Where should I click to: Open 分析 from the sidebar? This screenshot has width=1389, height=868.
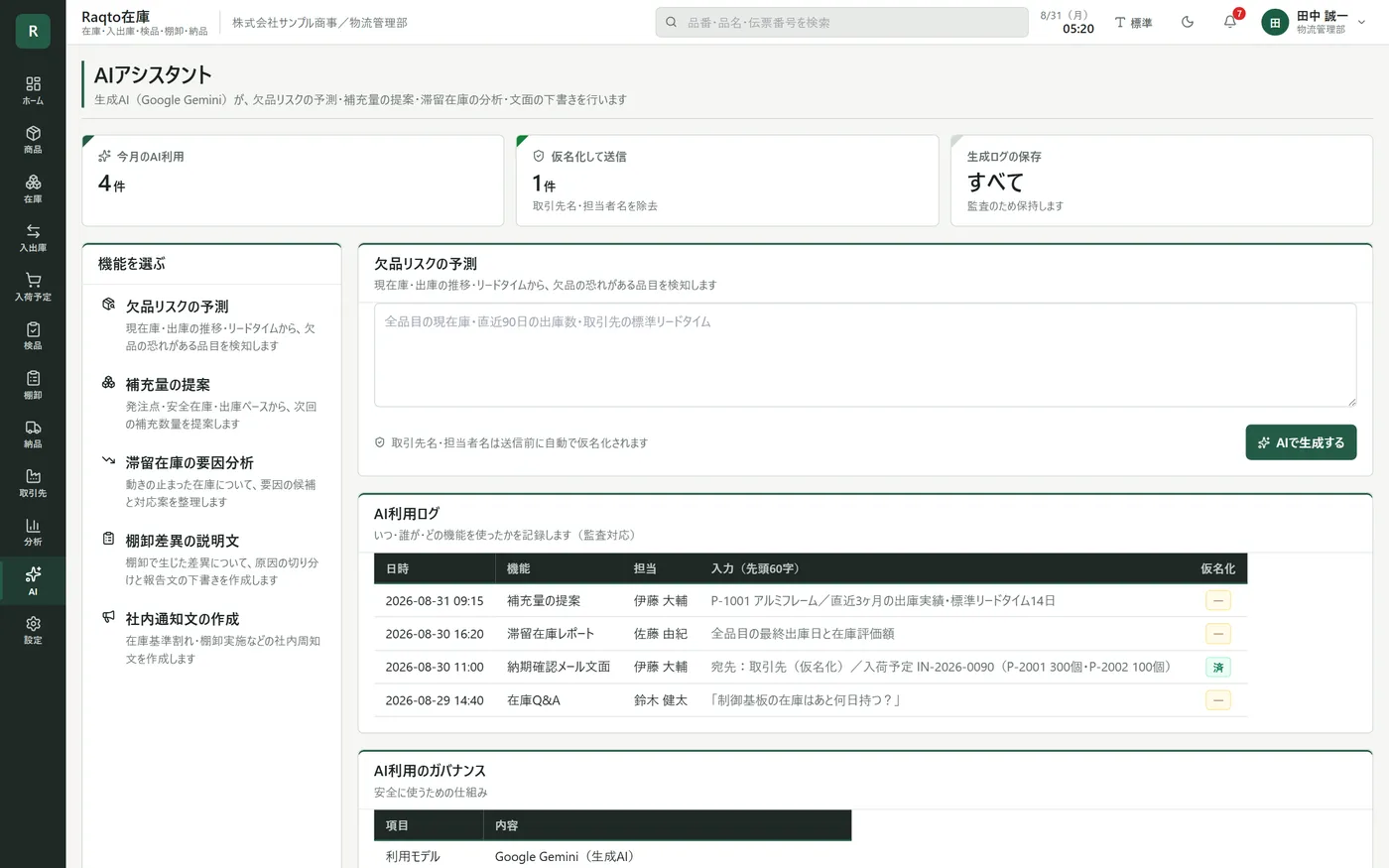point(33,533)
